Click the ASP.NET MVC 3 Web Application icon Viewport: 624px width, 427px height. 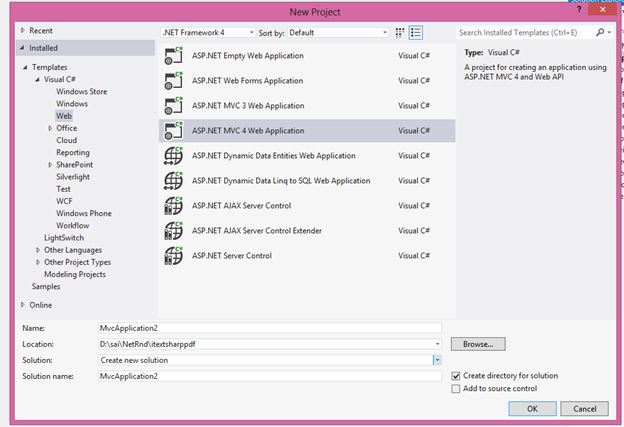click(174, 106)
